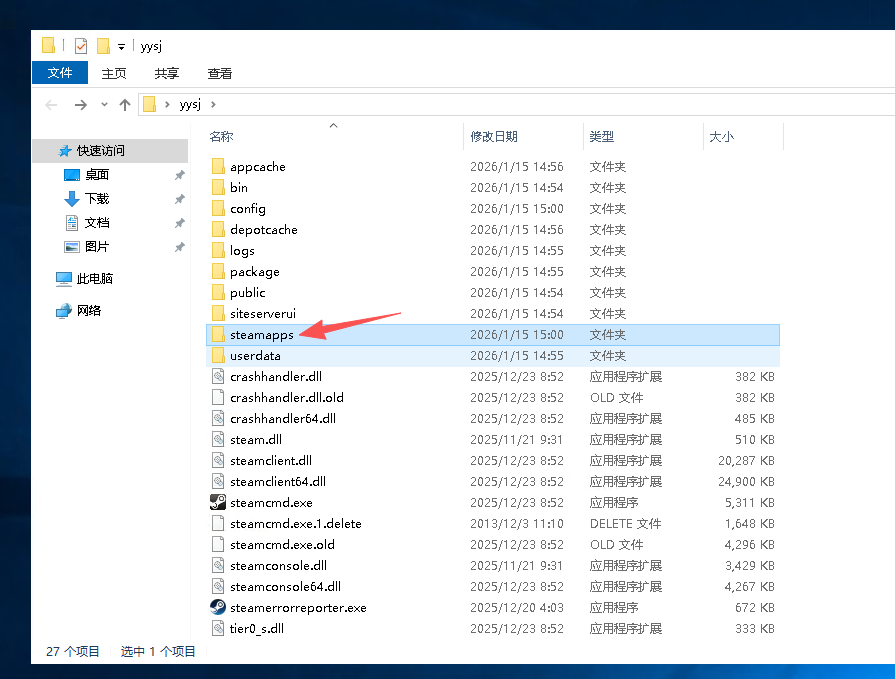Select the crashhandler.dll file icon

(218, 377)
